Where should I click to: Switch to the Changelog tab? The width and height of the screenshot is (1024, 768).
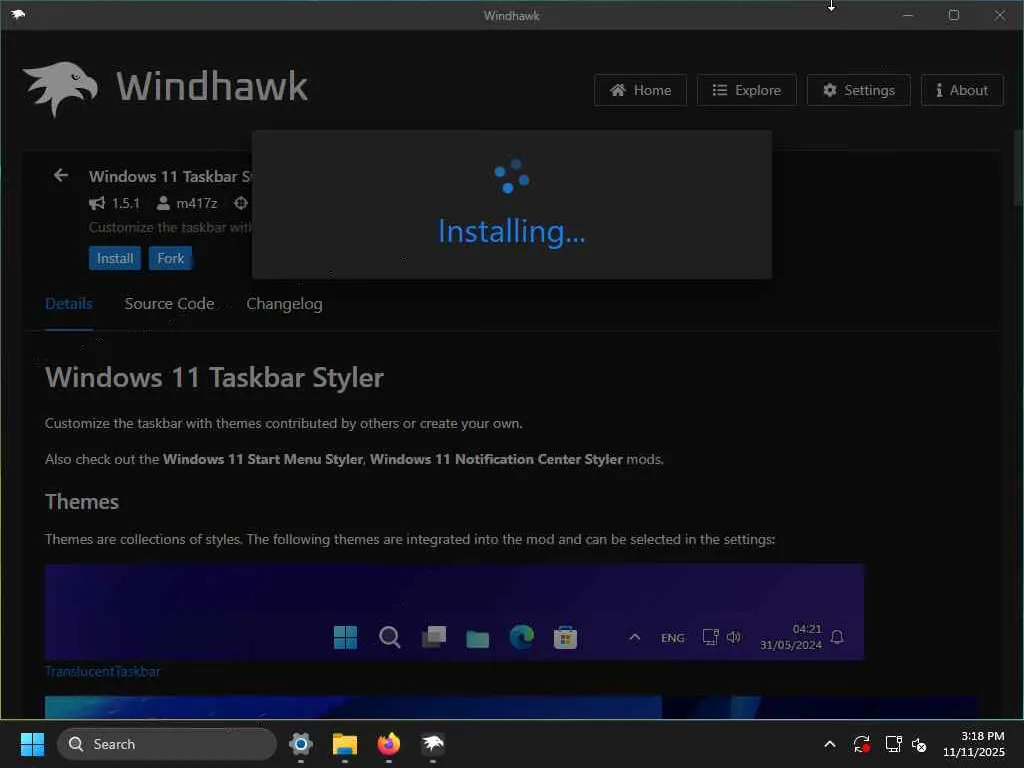284,304
